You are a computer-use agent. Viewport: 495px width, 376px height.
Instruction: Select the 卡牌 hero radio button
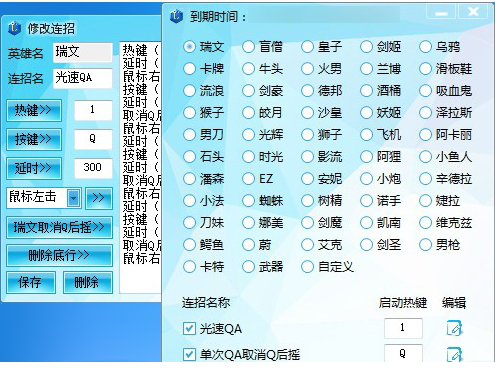(189, 69)
